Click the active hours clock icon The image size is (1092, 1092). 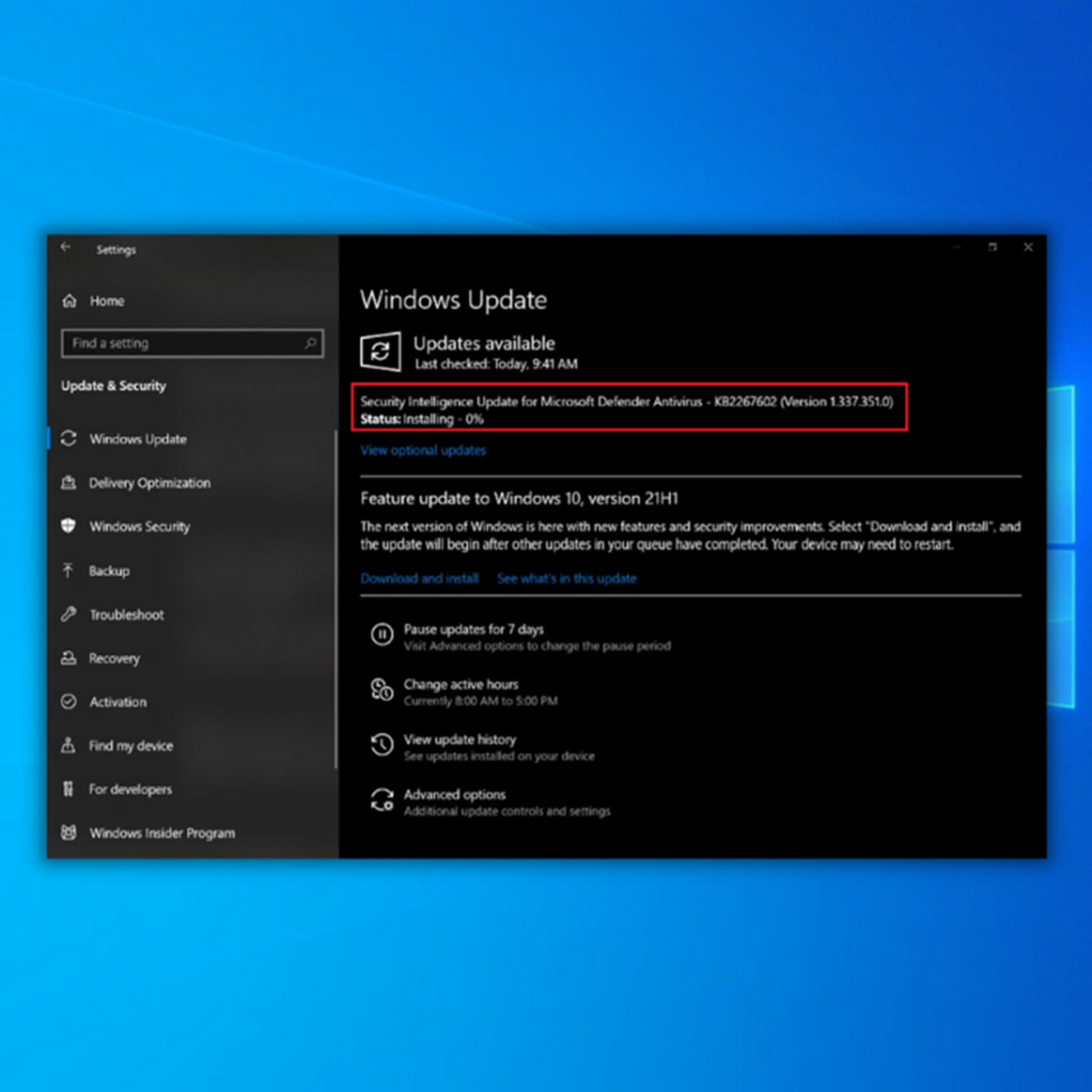coord(381,689)
